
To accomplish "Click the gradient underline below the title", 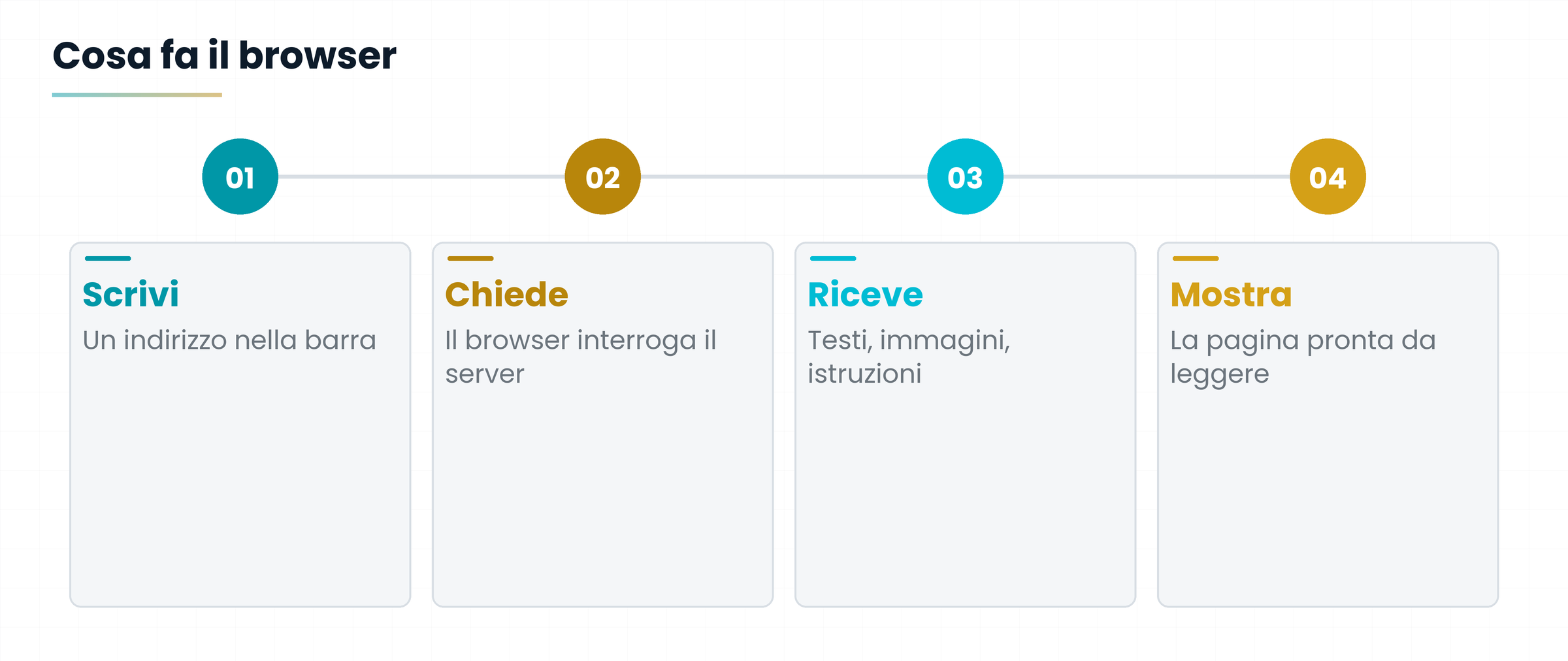I will (137, 95).
